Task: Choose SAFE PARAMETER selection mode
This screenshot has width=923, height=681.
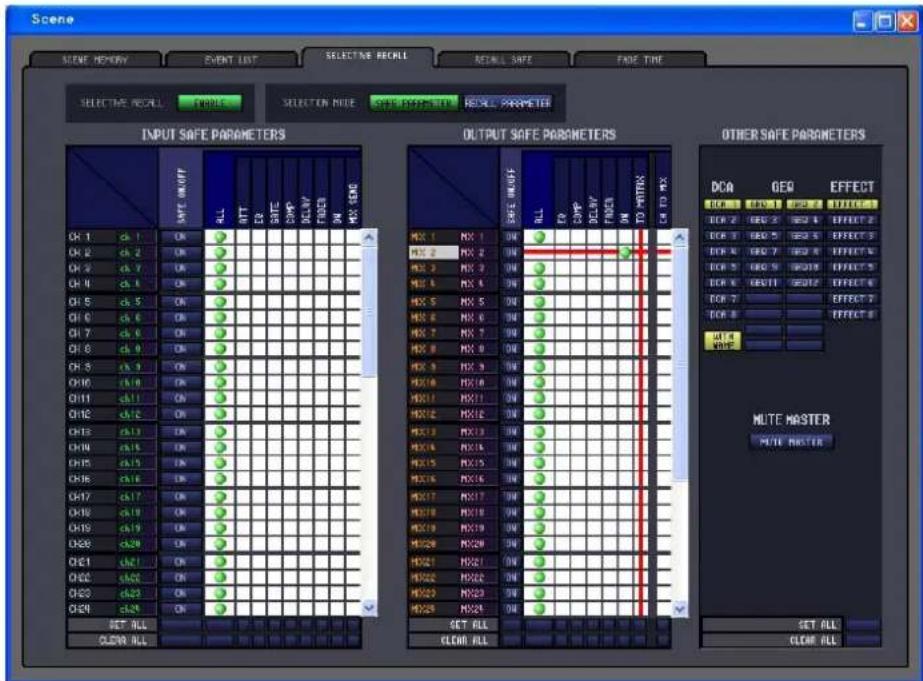Action: [414, 103]
